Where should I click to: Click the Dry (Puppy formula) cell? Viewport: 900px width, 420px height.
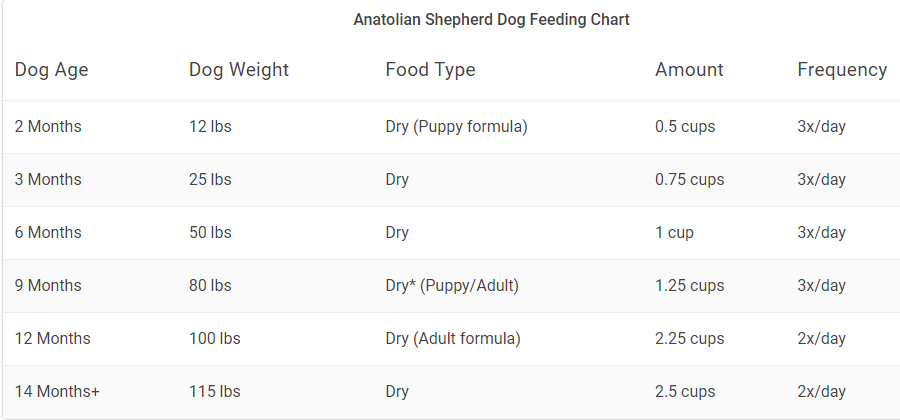tap(456, 127)
